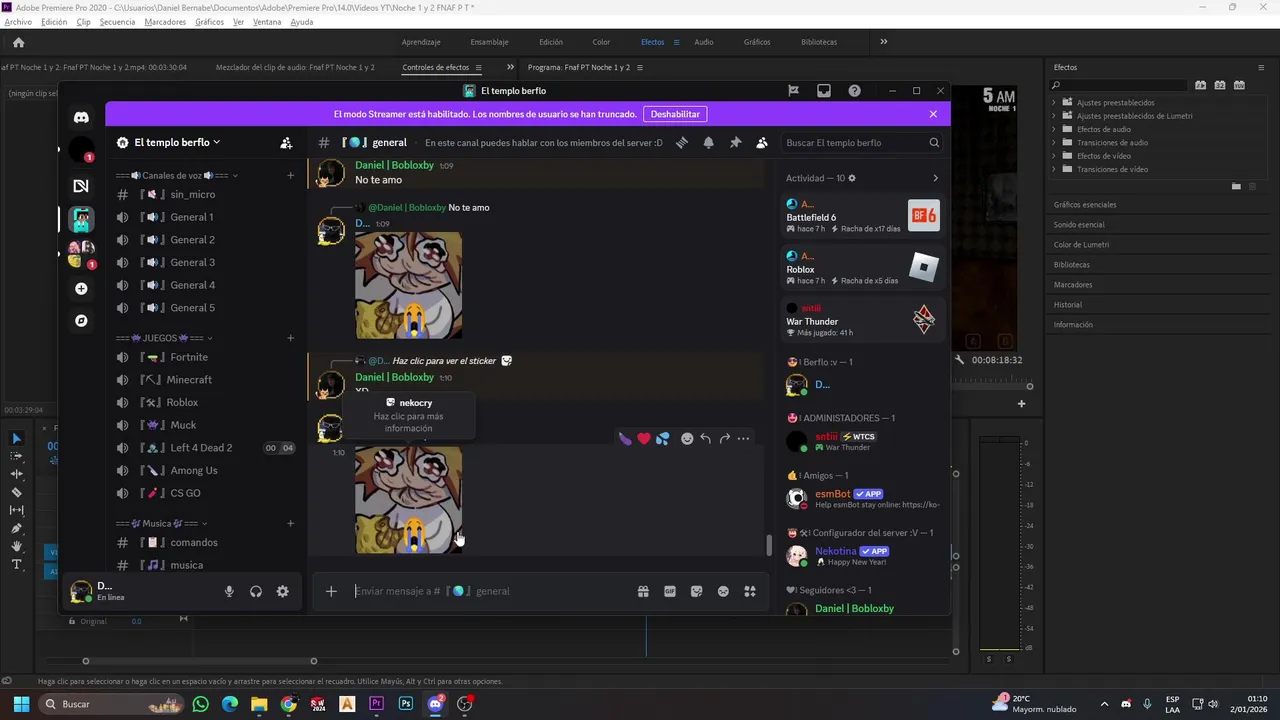Open threads icon in channel header

(681, 143)
